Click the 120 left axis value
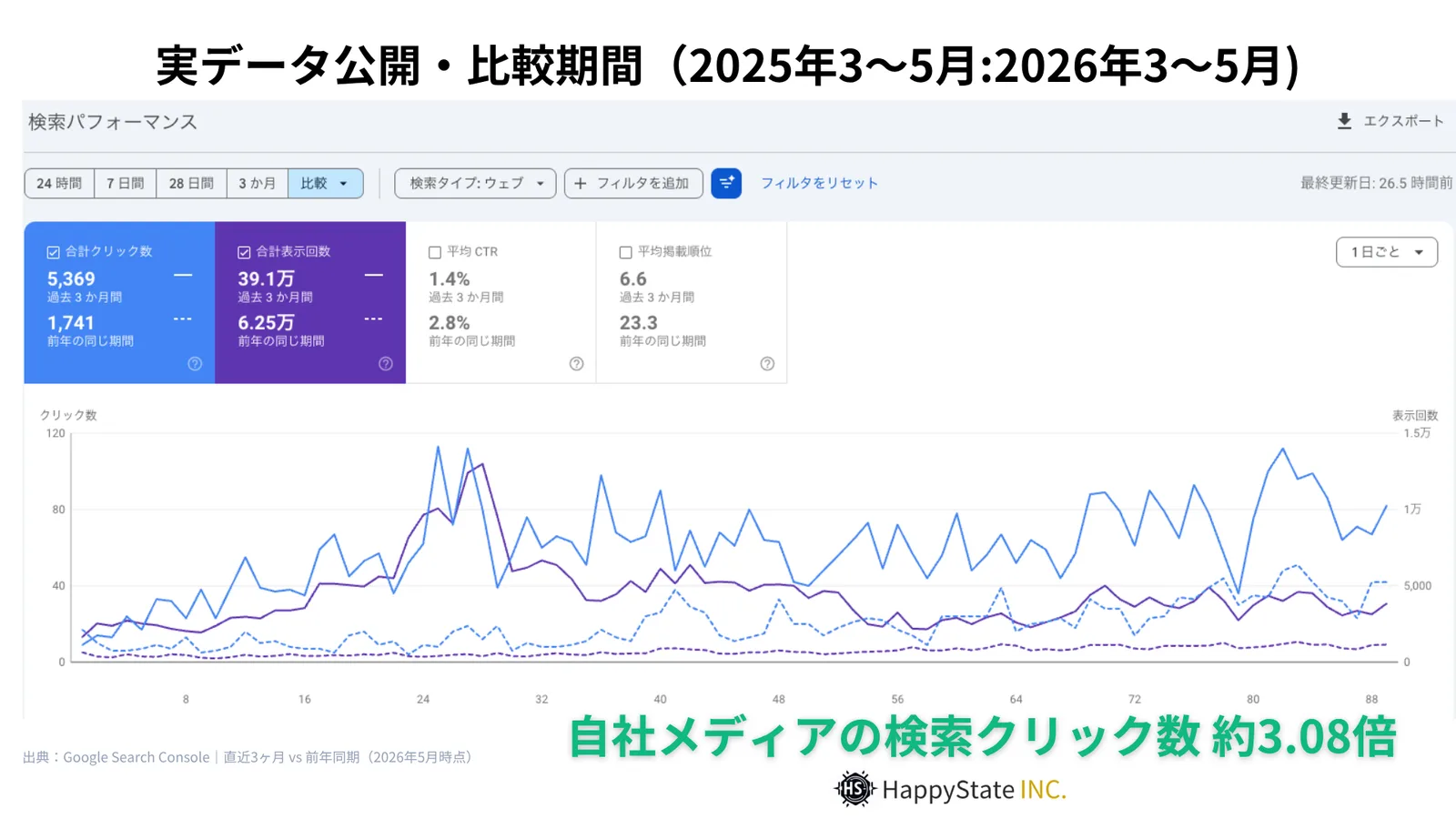The width and height of the screenshot is (1456, 819). pyautogui.click(x=56, y=433)
